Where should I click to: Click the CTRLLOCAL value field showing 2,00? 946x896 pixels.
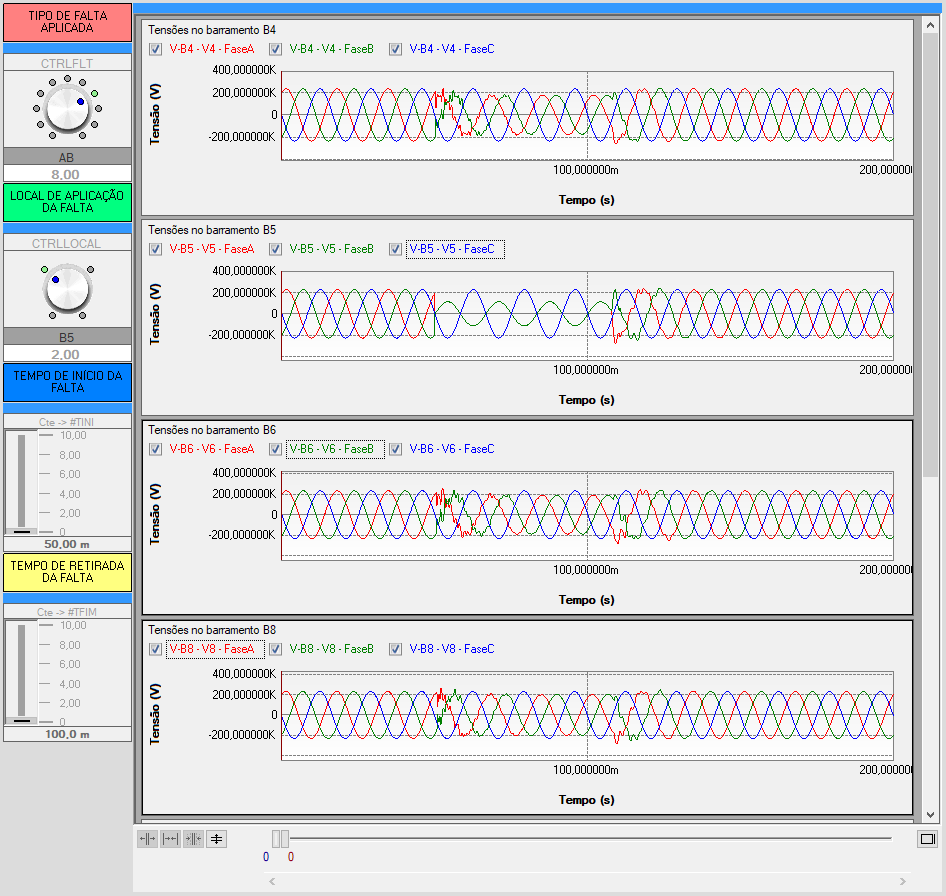click(67, 354)
